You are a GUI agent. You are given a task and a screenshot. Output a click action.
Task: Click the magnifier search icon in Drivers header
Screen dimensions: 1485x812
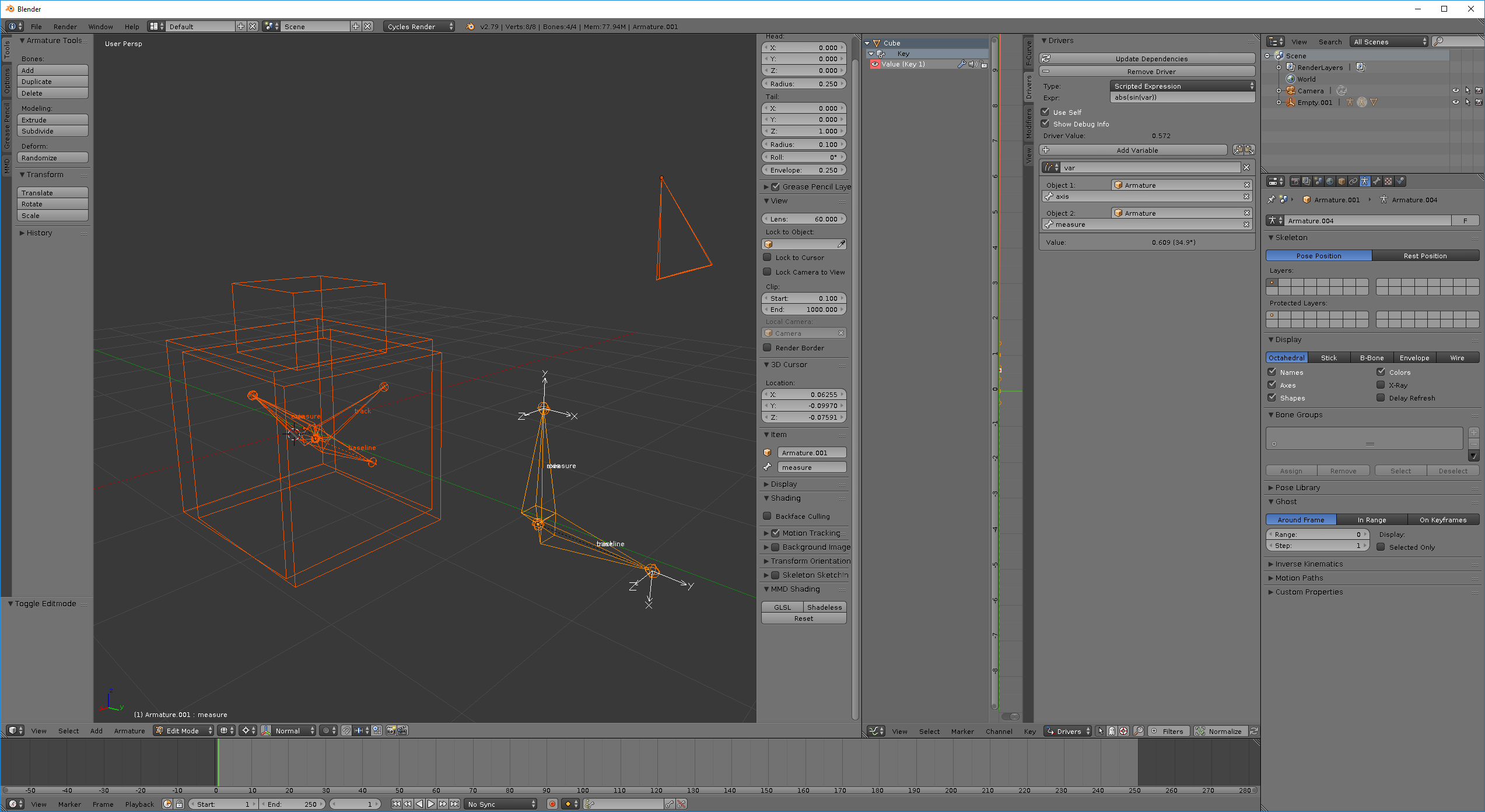click(x=1138, y=731)
